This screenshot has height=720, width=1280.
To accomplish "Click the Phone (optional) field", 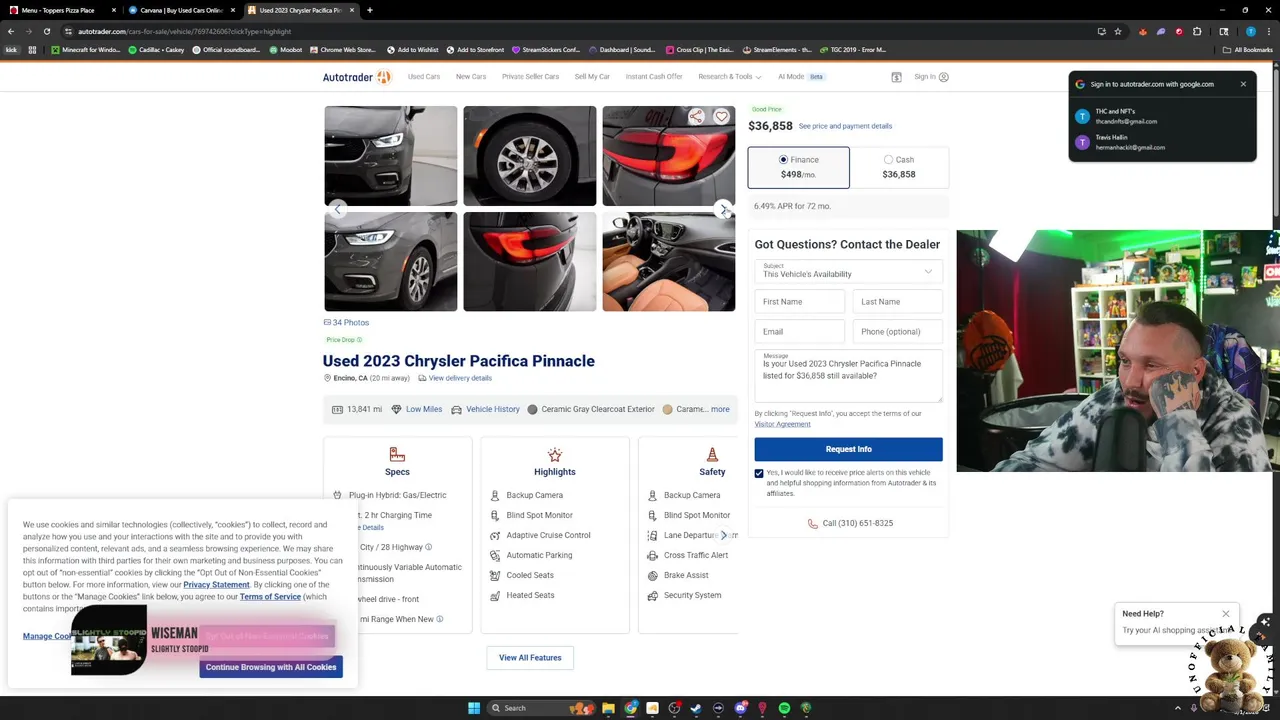I will pos(897,331).
